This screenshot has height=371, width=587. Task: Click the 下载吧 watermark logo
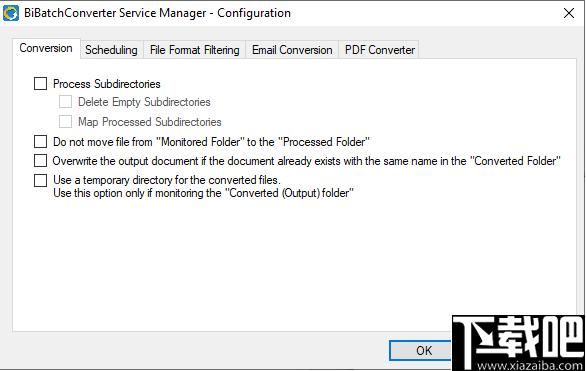coord(520,338)
